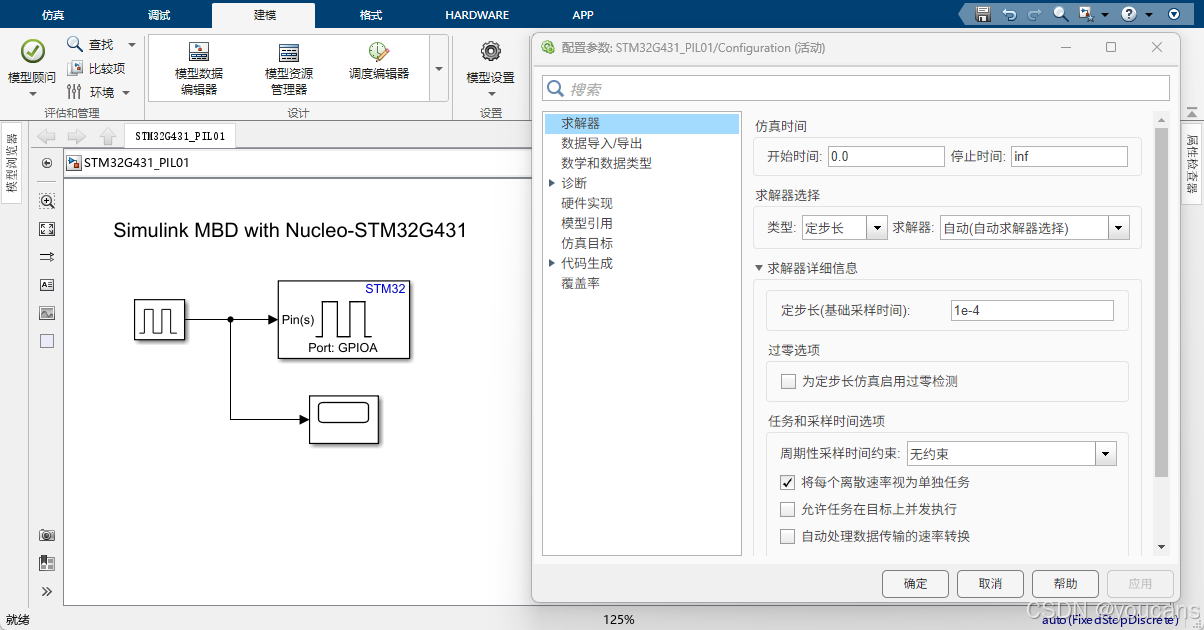Select the Display block
1204x630 pixels.
pos(345,419)
